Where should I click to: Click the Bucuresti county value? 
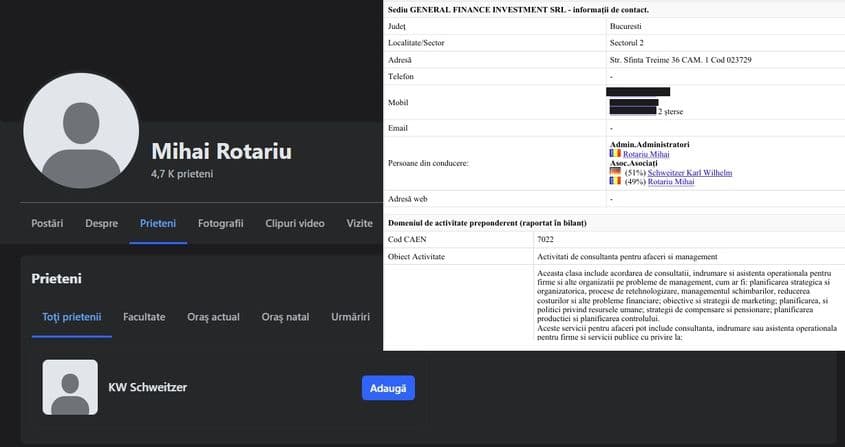pyautogui.click(x=626, y=26)
